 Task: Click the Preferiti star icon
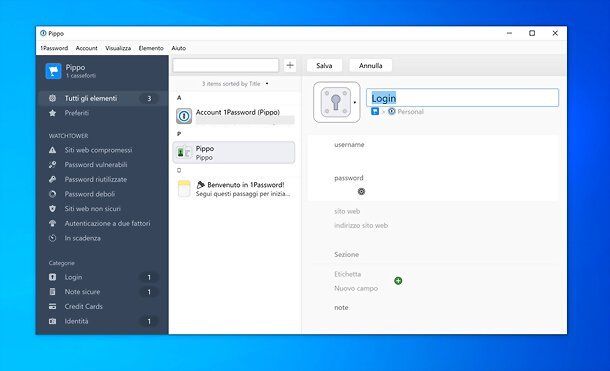pos(53,113)
